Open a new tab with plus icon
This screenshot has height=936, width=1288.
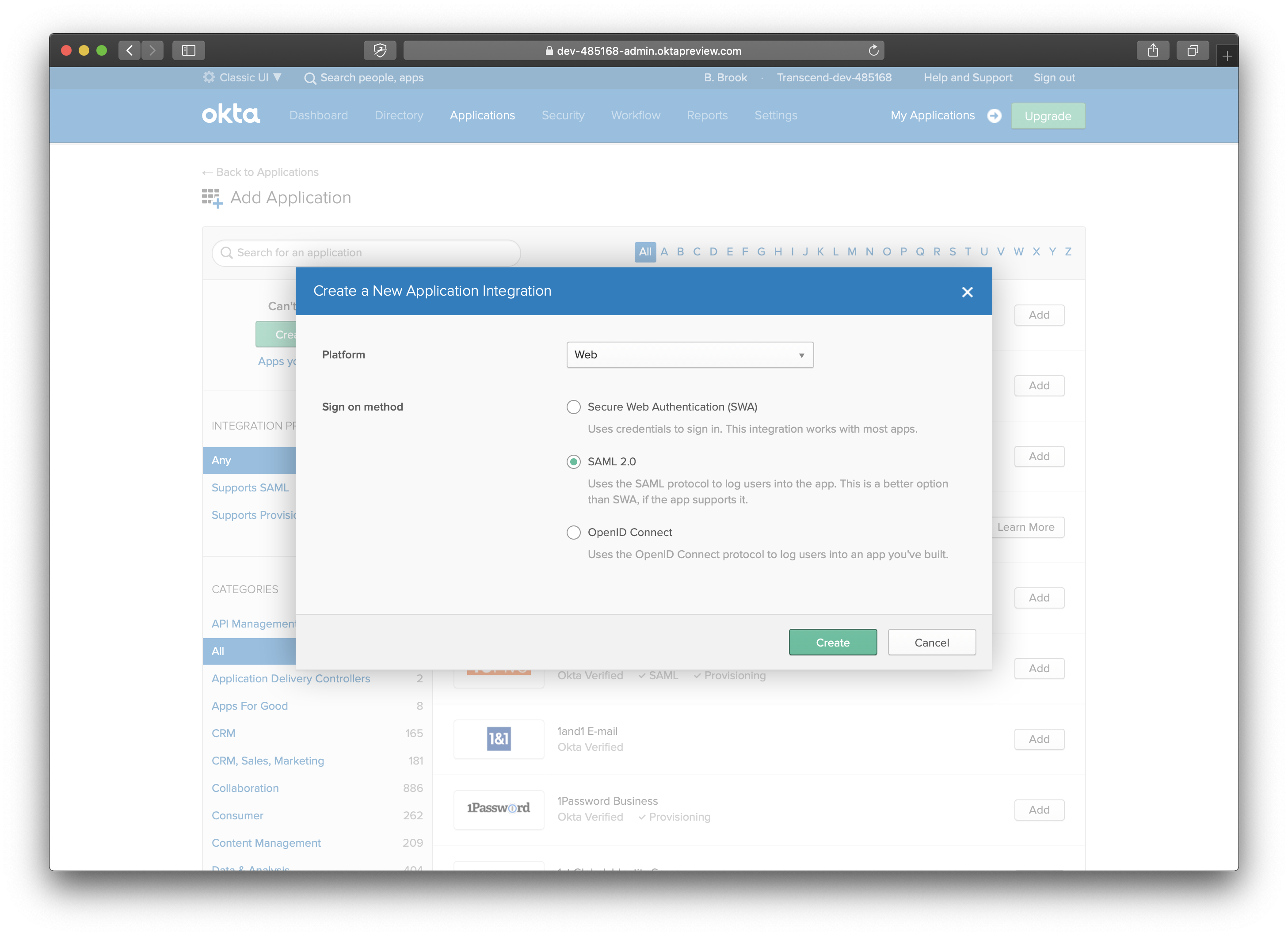[1227, 56]
